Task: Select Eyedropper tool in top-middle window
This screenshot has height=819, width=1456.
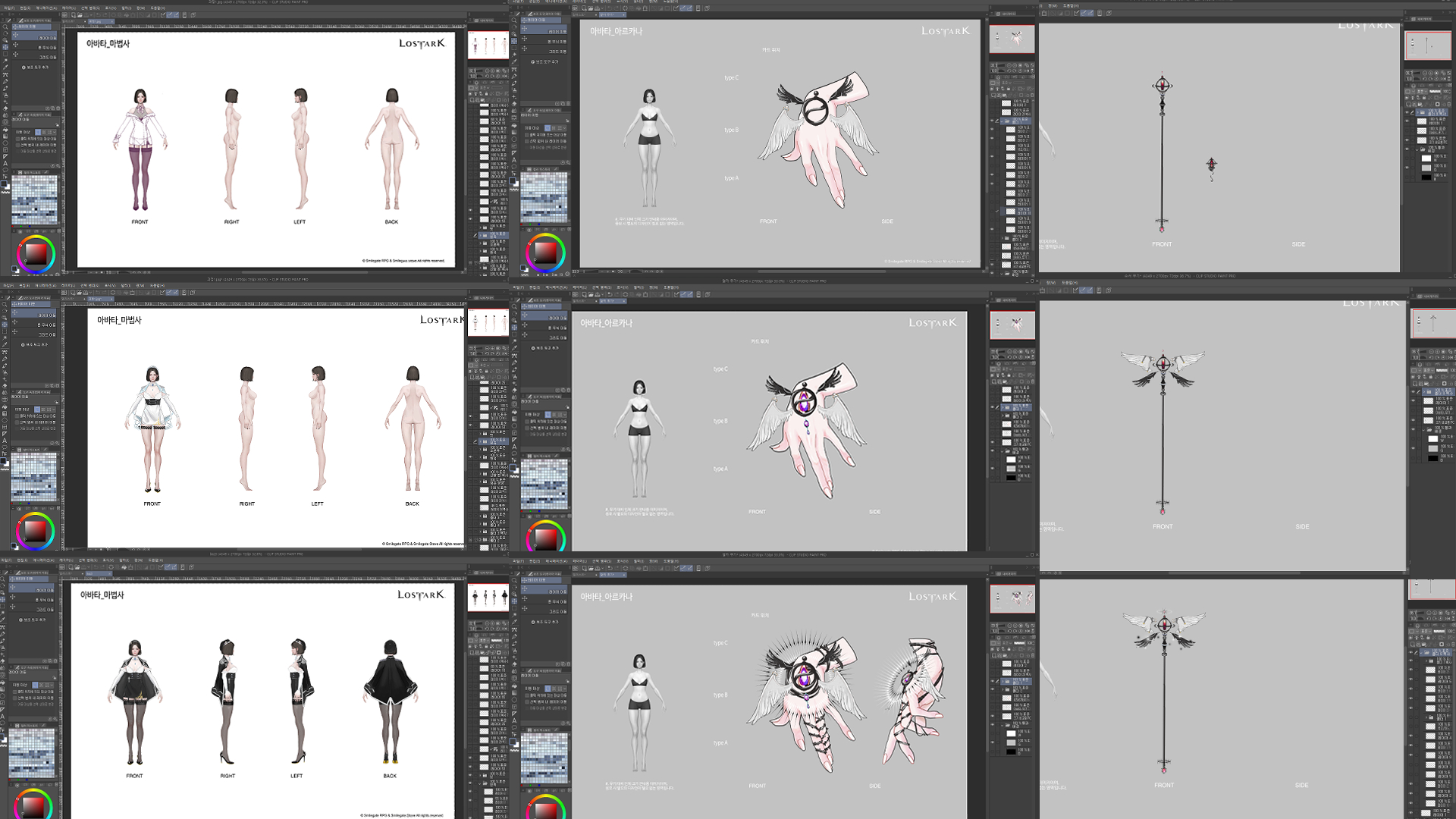Action: pos(514,61)
